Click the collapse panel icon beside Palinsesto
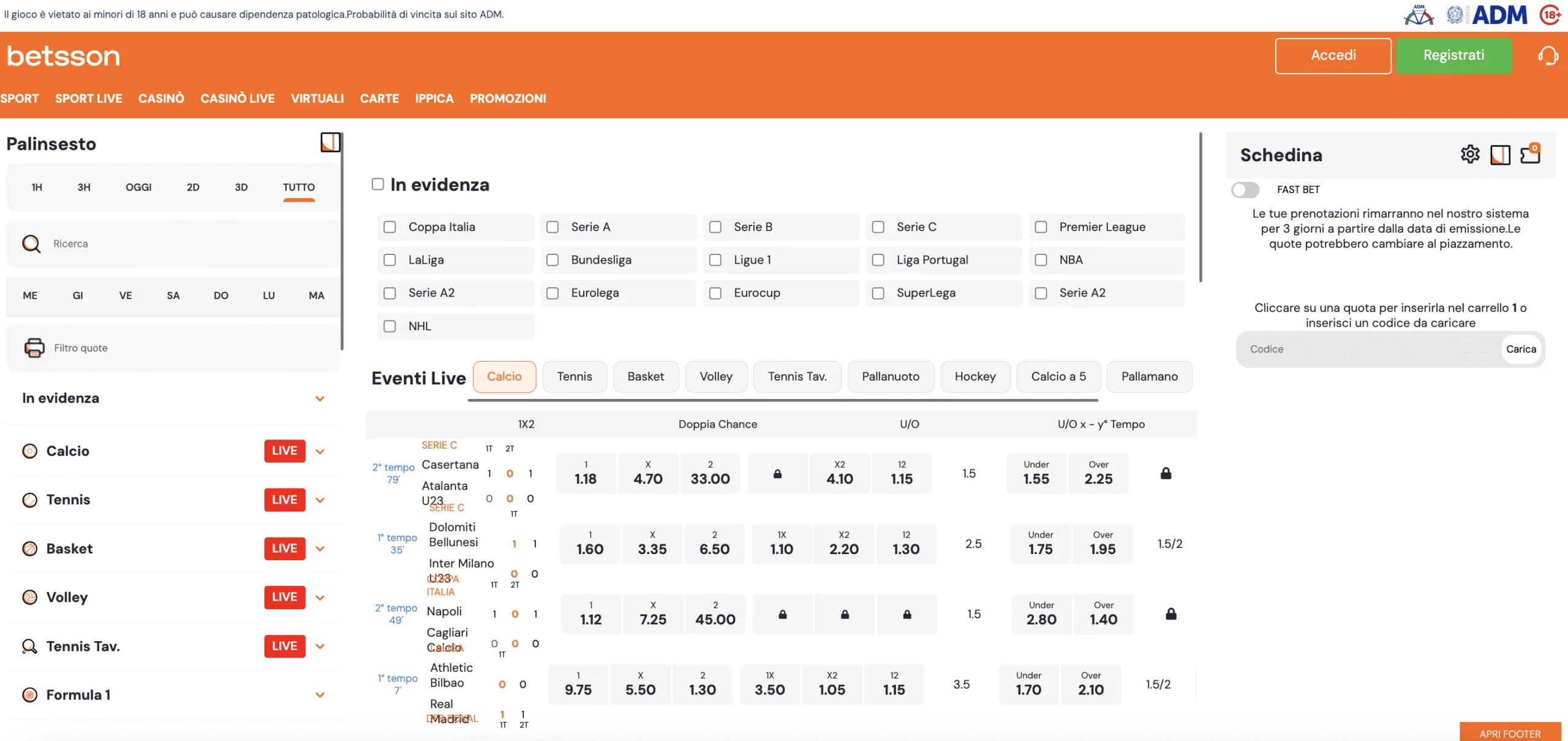Image resolution: width=1568 pixels, height=741 pixels. 330,142
